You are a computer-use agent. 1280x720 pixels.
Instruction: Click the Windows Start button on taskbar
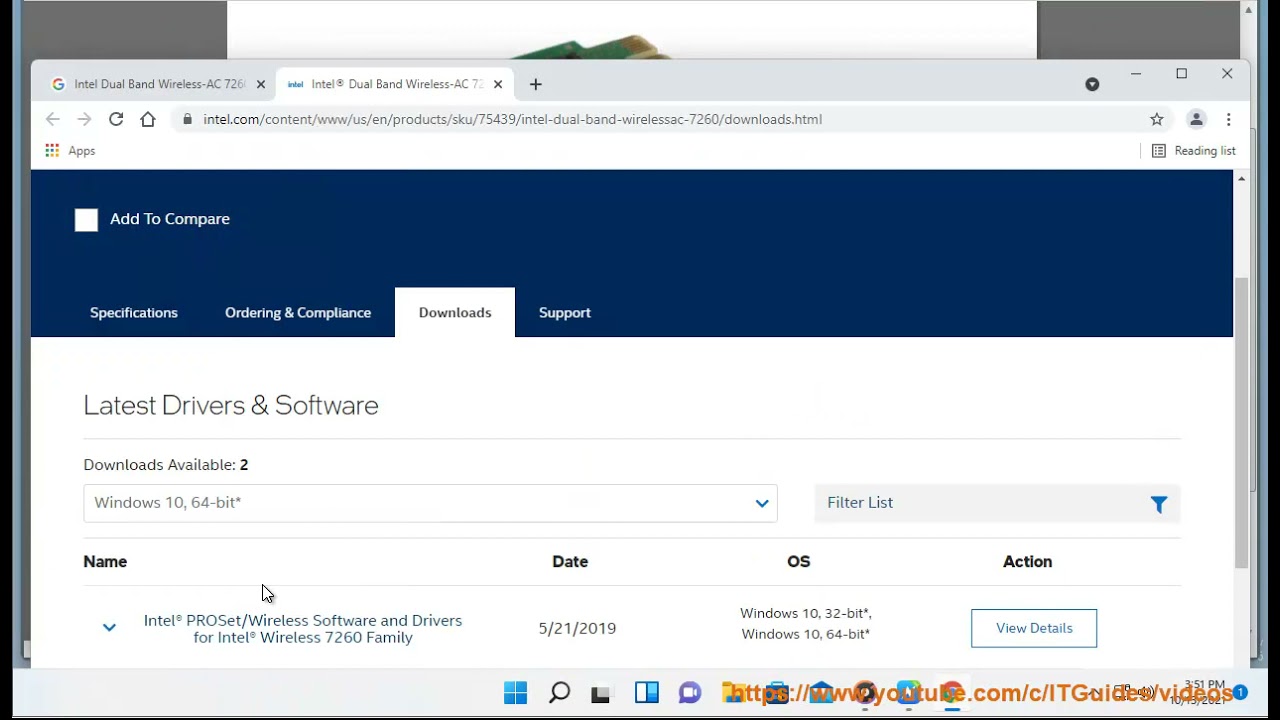pos(516,692)
